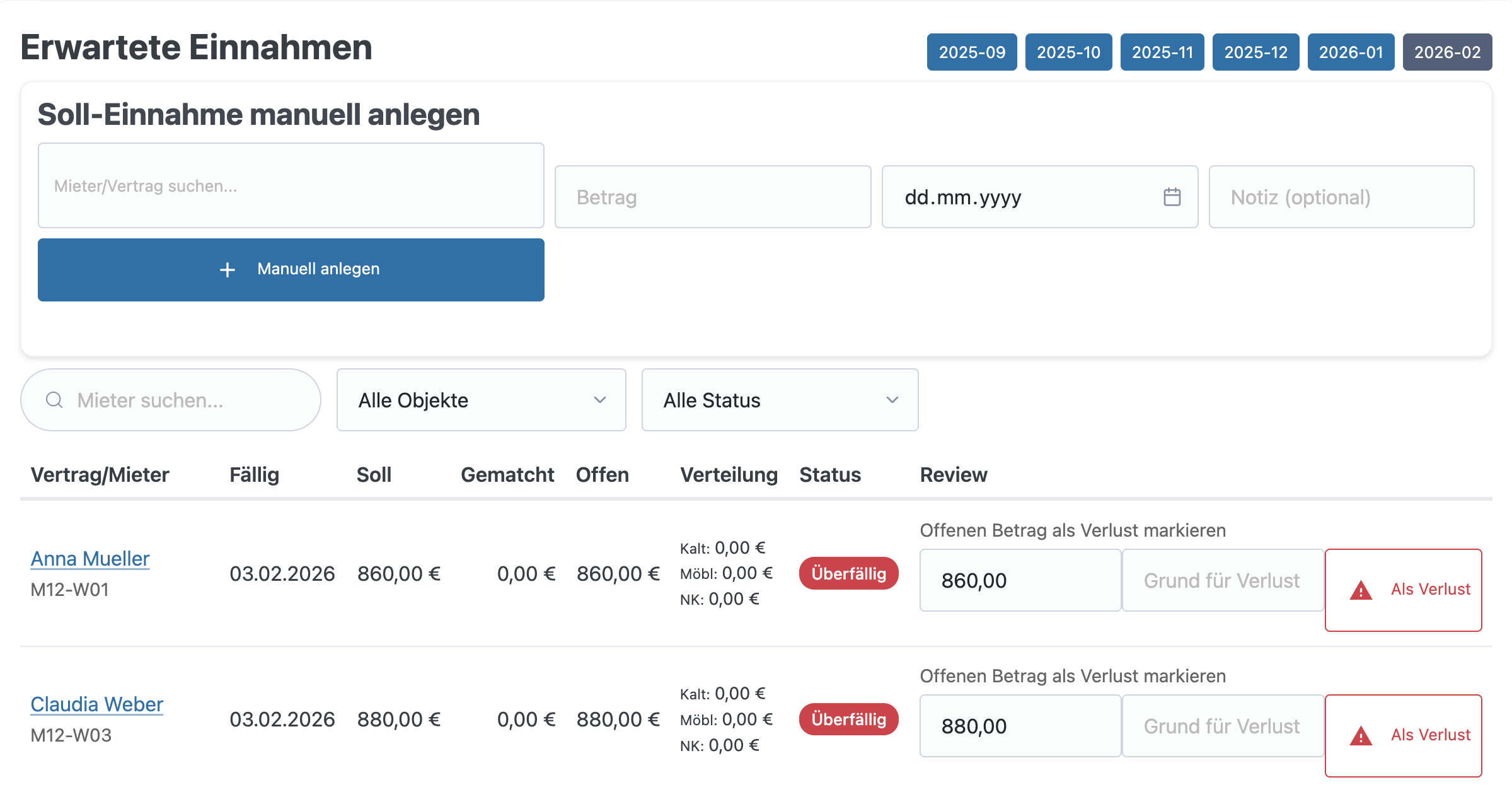Viewport: 1512px width, 787px height.
Task: Click the calendar icon in date field
Action: coord(1172,197)
